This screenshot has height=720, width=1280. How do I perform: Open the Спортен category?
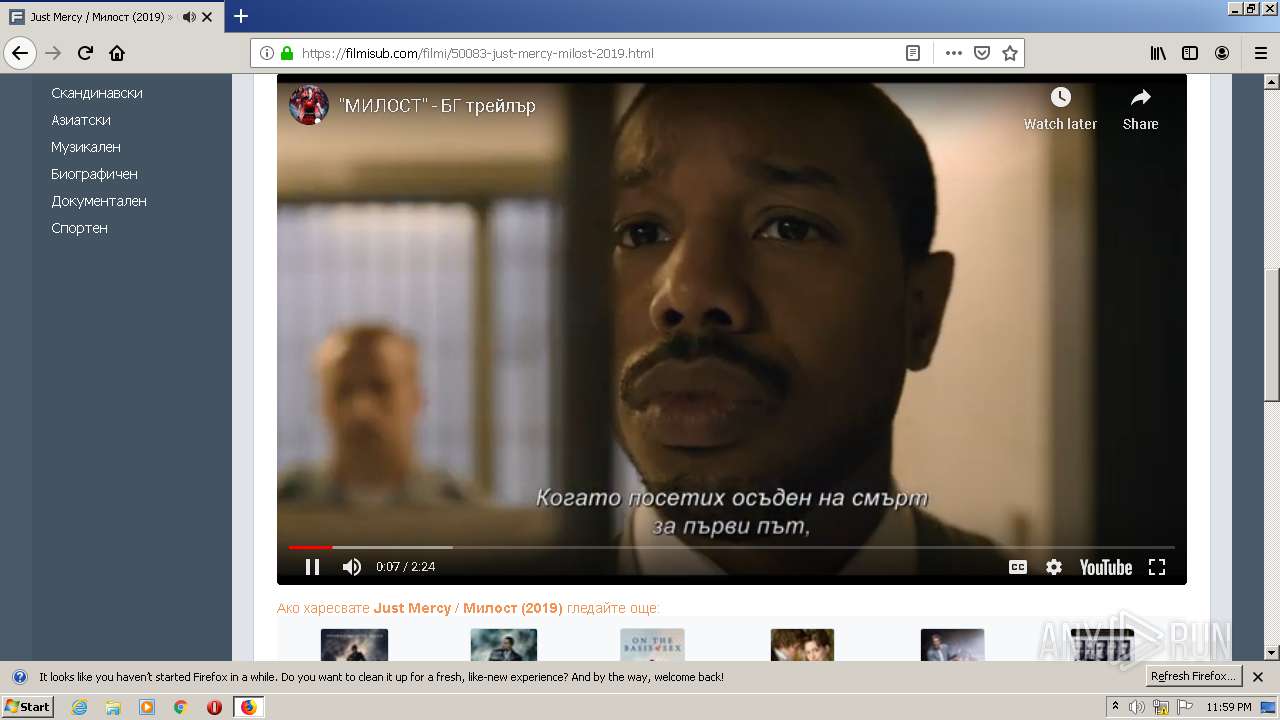79,228
